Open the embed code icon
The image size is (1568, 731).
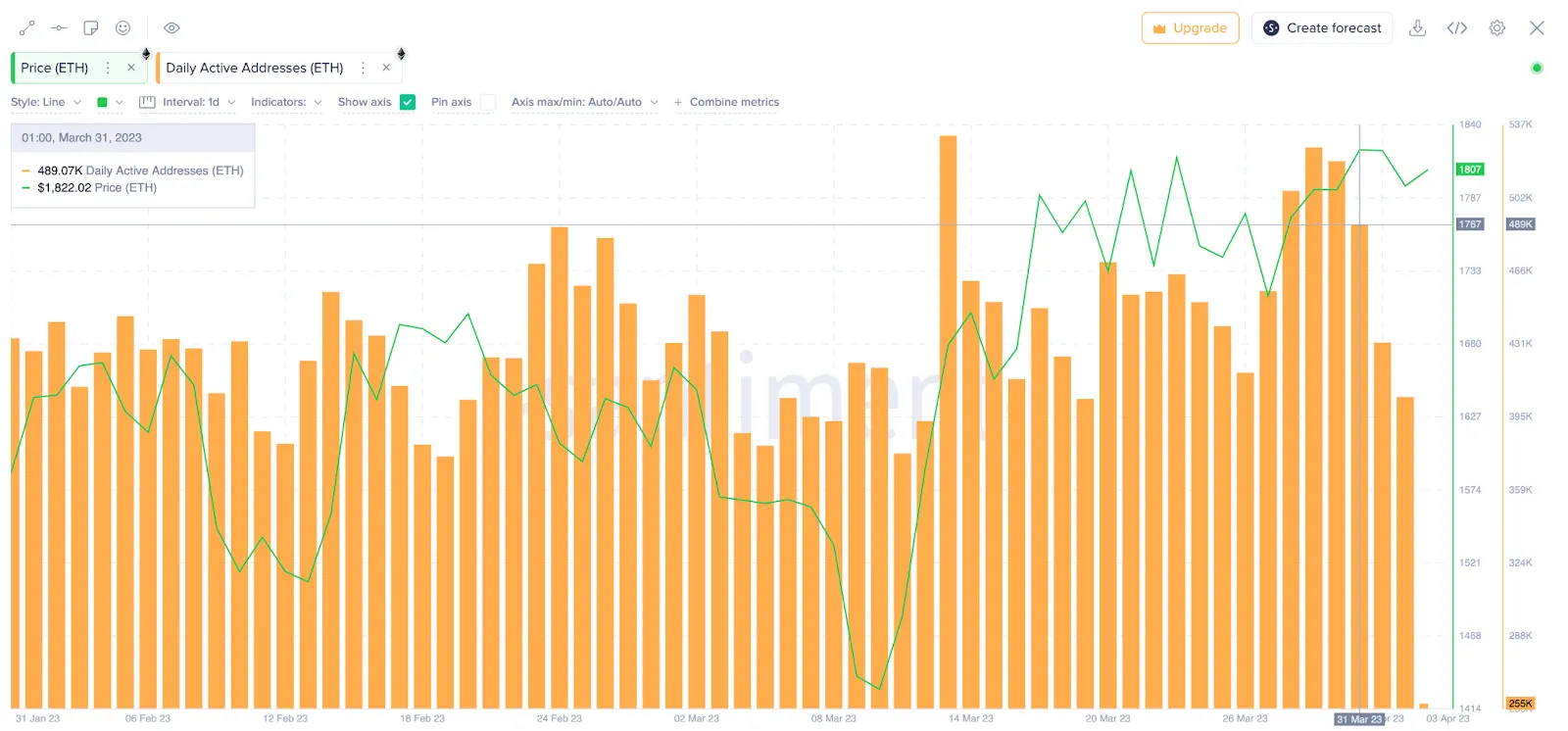coord(1457,28)
